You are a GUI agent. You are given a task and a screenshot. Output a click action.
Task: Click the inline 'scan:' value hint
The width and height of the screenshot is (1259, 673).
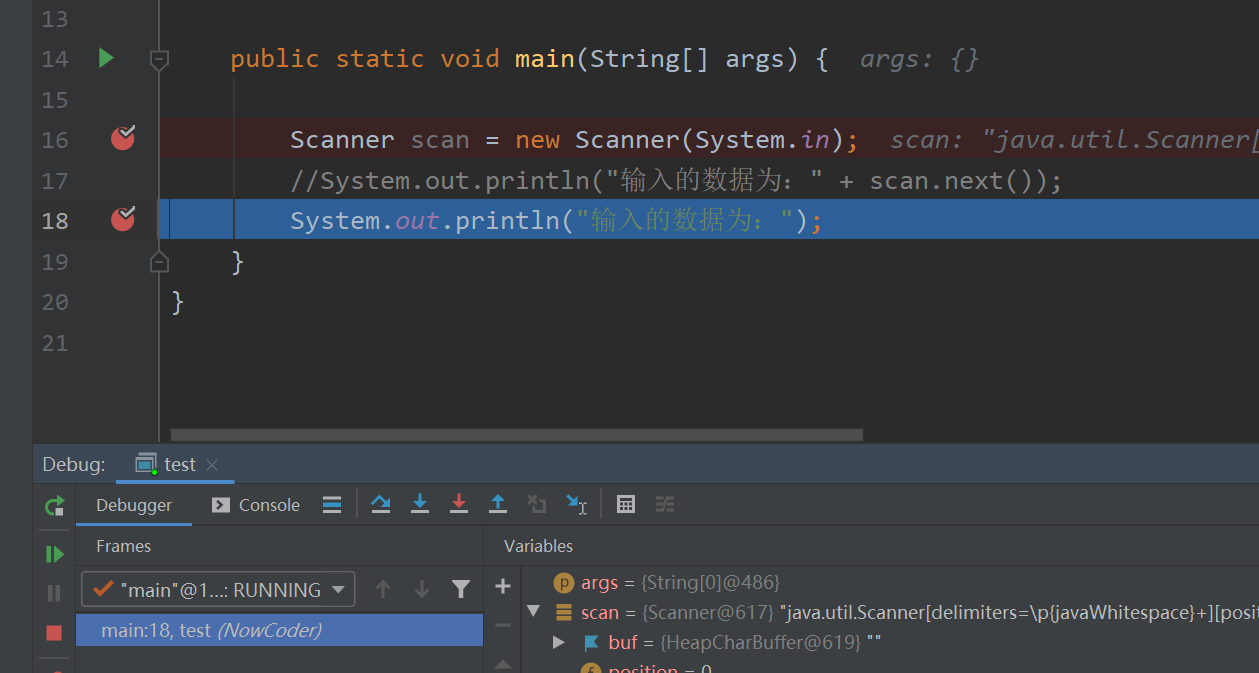pos(1074,140)
